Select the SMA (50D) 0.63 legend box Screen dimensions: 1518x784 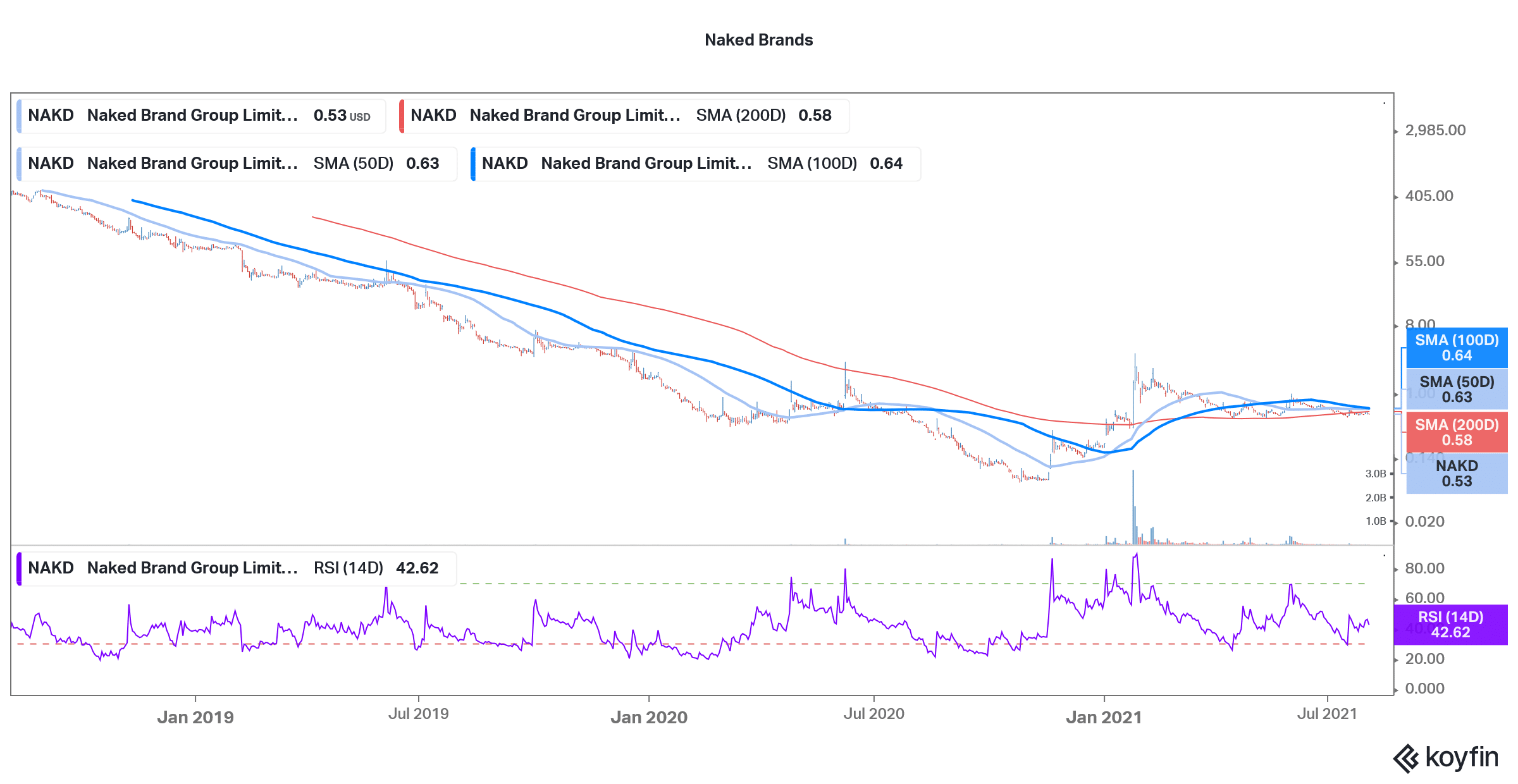coord(237,164)
